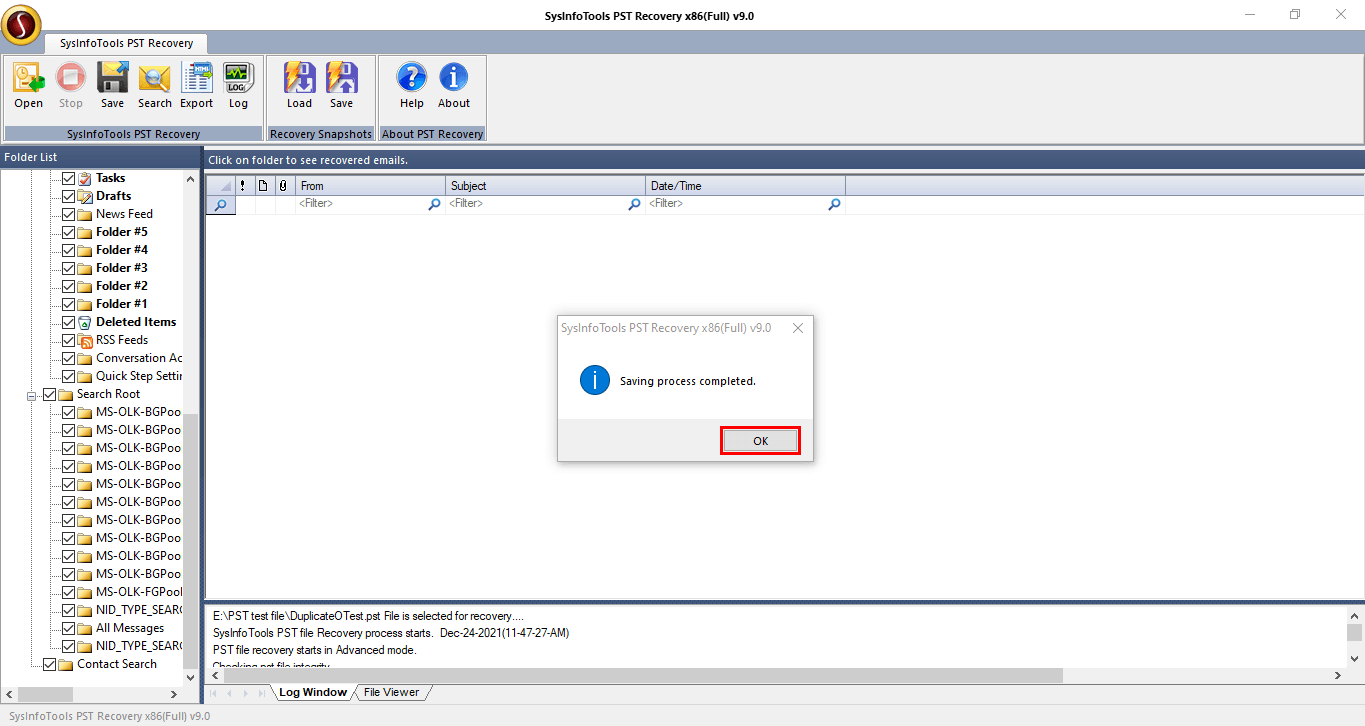Click the attachment paperclip column header icon
The image size is (1365, 726).
click(x=283, y=185)
